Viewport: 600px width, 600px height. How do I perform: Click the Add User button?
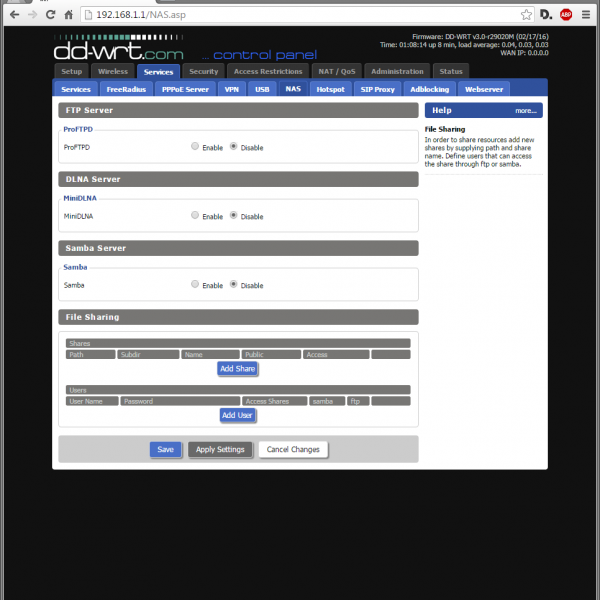(237, 415)
